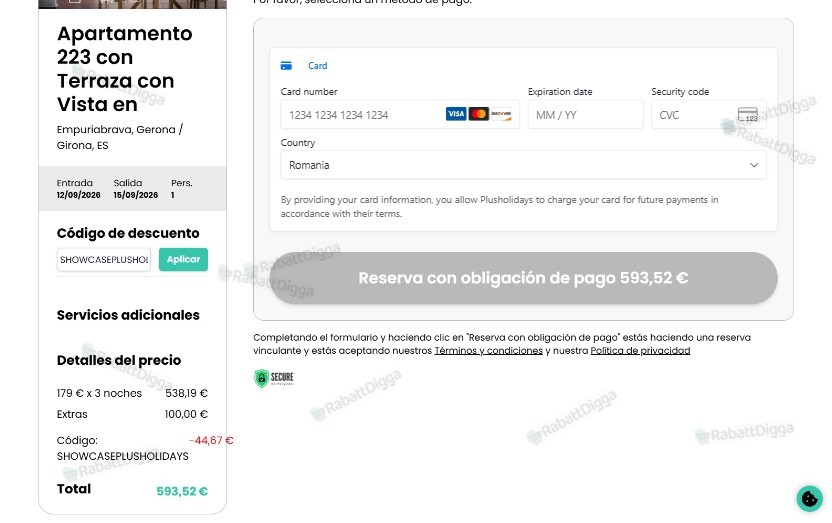Click the 538,19 € nights amount

186,394
